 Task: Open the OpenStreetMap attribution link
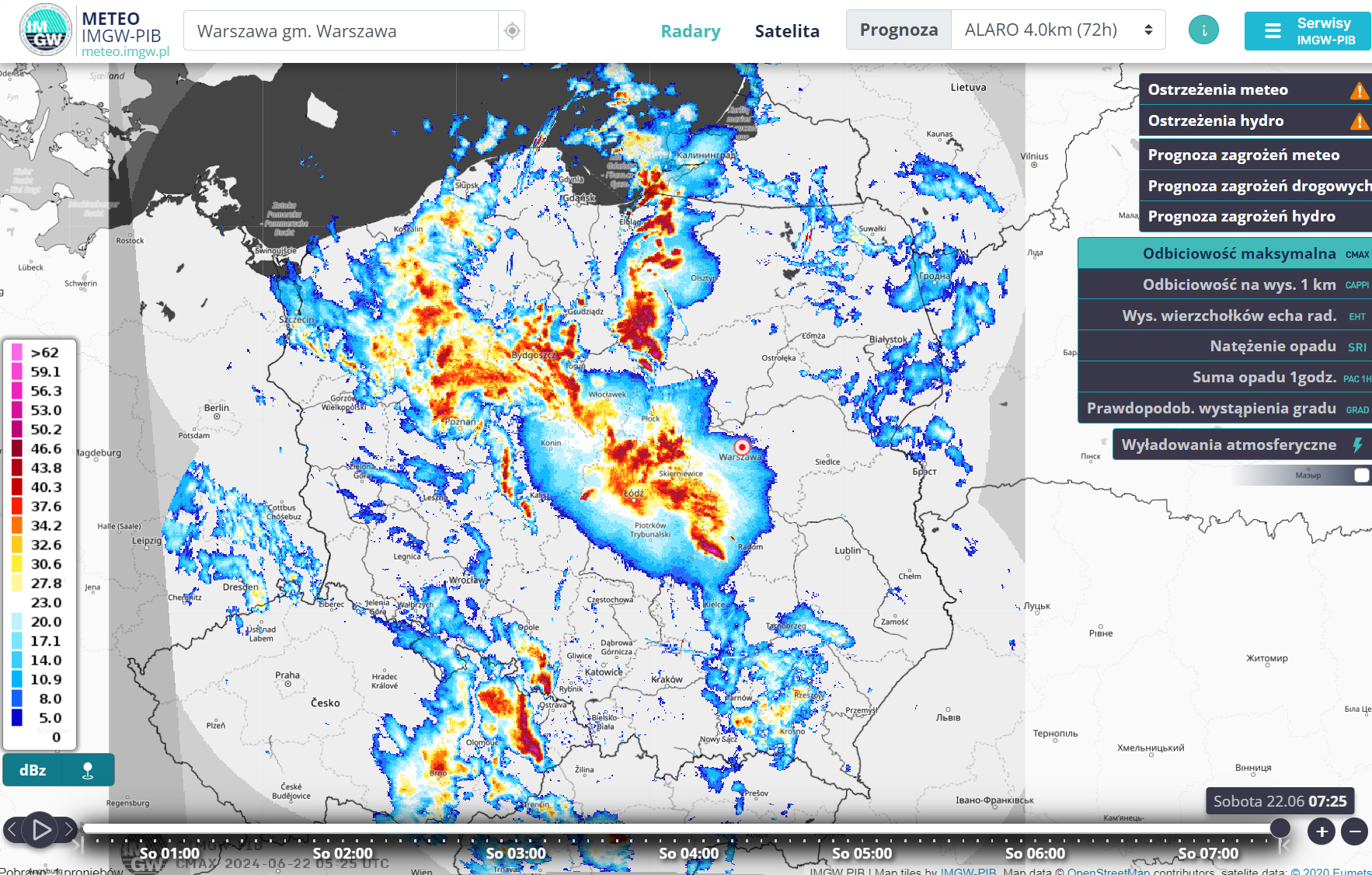[x=1109, y=871]
